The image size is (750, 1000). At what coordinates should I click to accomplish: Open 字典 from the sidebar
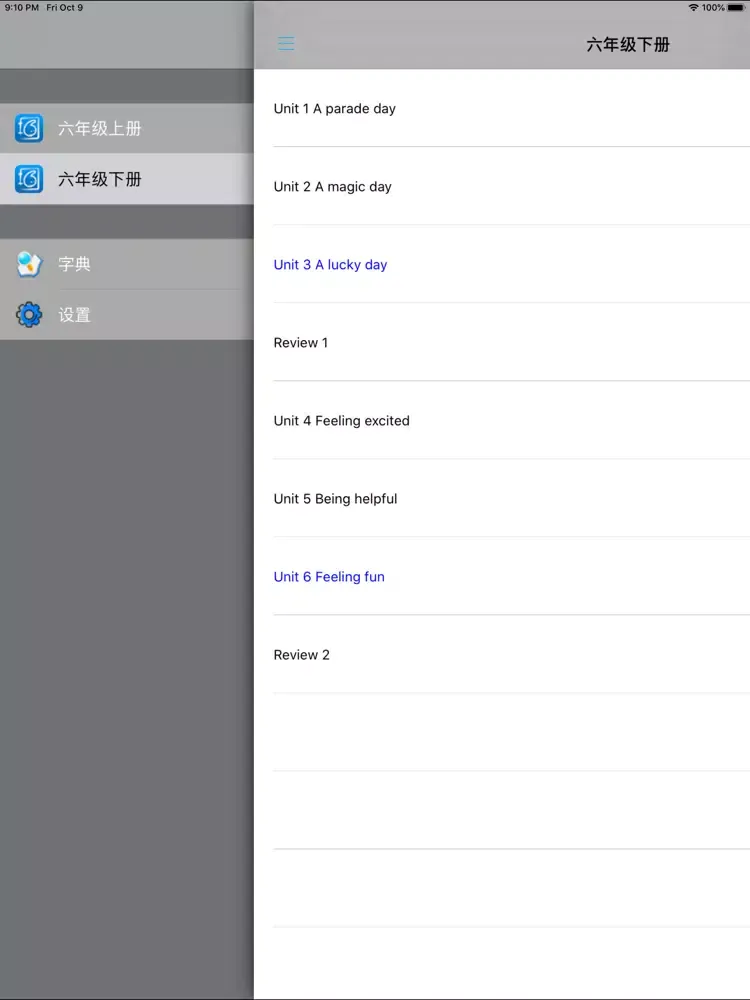click(x=127, y=263)
